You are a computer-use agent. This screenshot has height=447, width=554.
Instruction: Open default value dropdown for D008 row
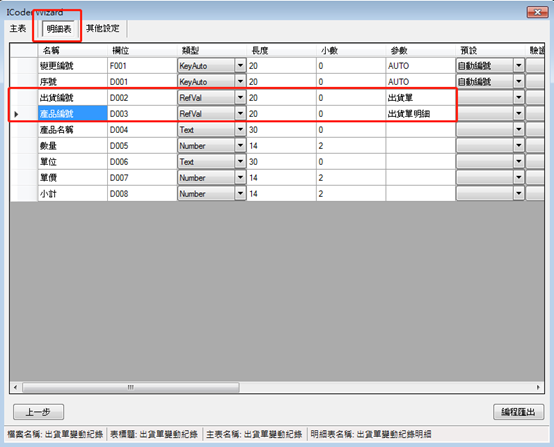(x=519, y=194)
